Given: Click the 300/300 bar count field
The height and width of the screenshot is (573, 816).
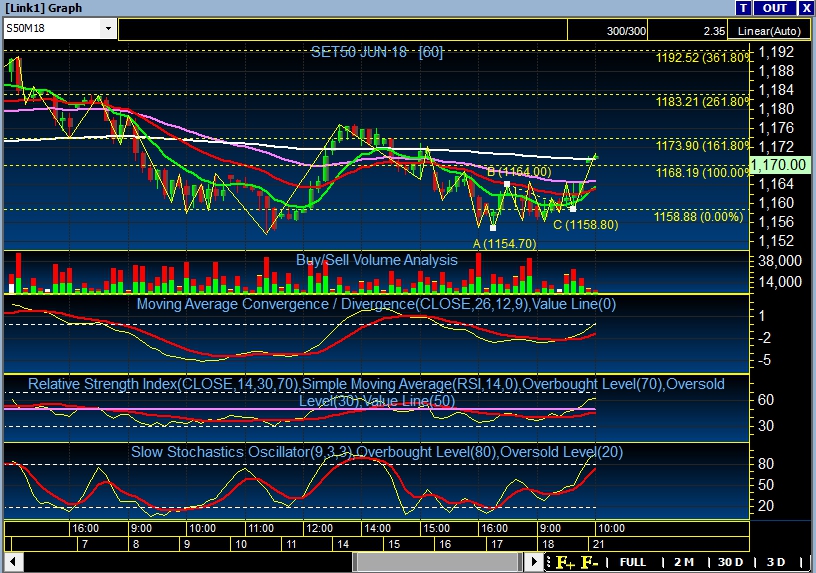Looking at the screenshot, I should [607, 31].
